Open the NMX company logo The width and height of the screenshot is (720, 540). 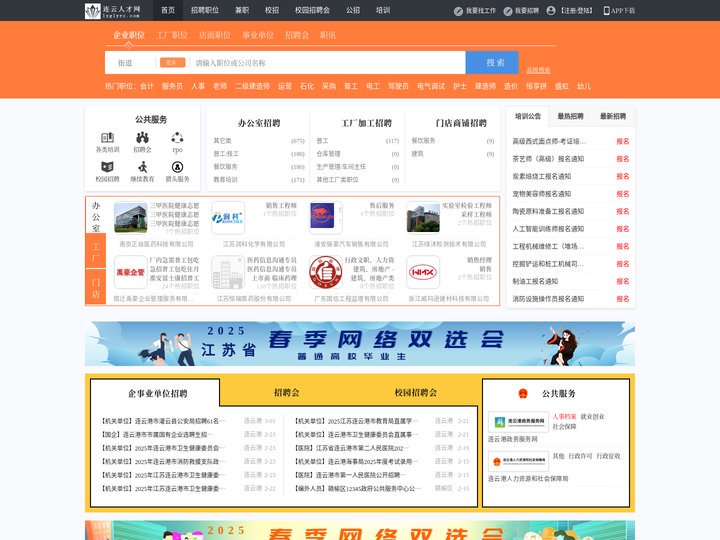click(x=423, y=272)
